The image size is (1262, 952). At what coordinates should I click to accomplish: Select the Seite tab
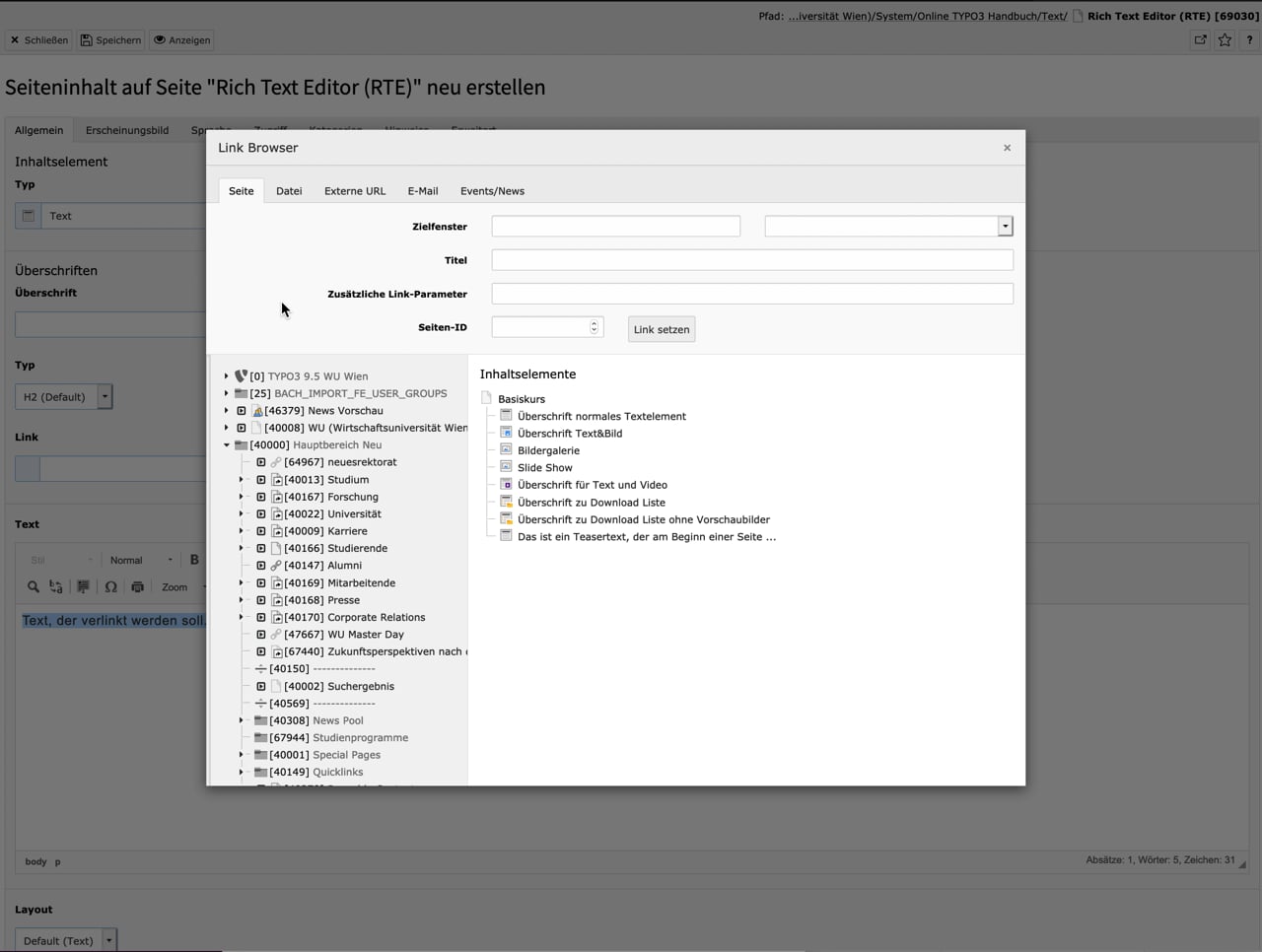(x=242, y=190)
